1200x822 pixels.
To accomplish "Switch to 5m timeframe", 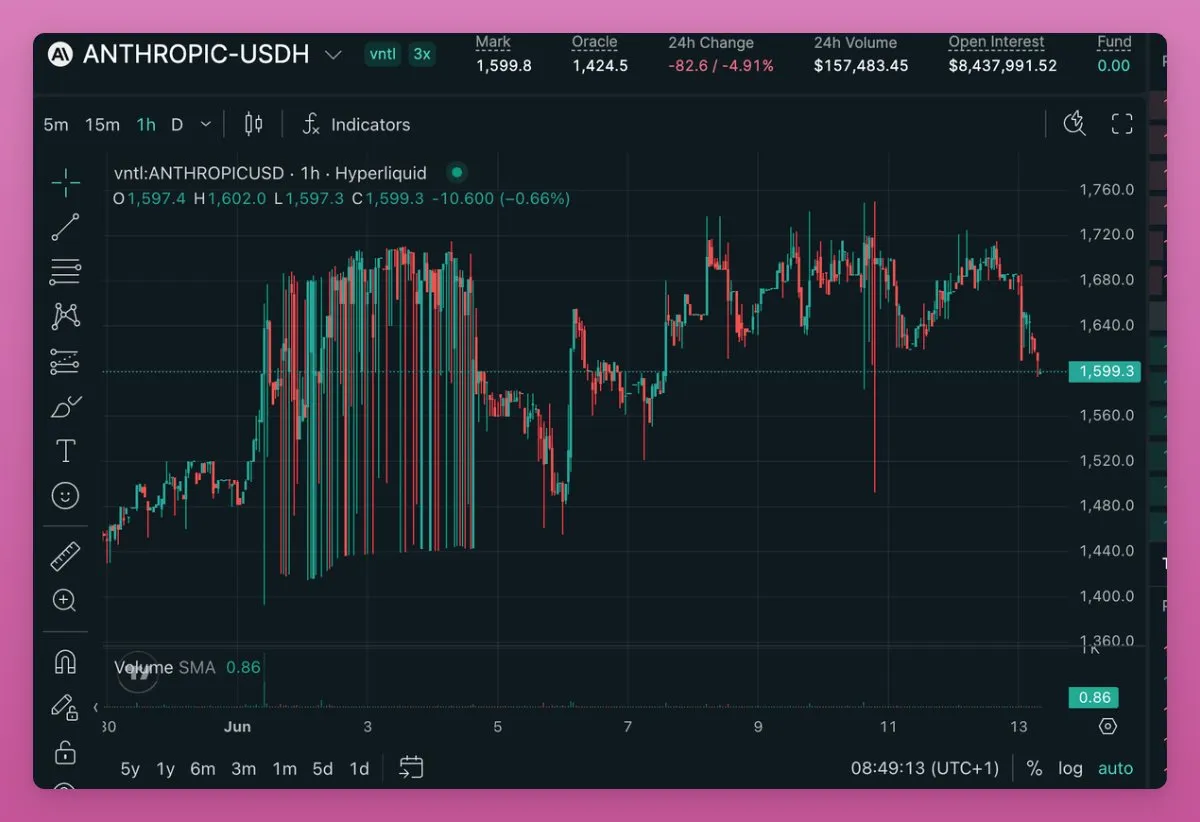I will tap(56, 125).
